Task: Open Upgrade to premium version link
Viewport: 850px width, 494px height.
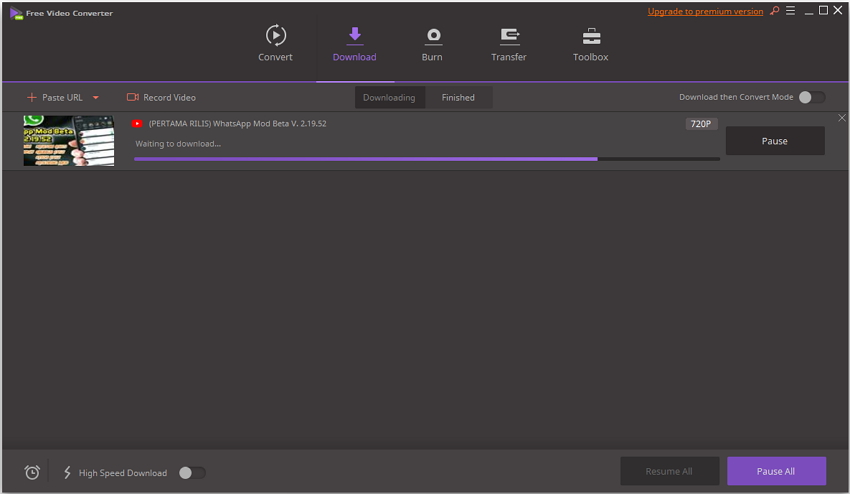Action: point(705,11)
